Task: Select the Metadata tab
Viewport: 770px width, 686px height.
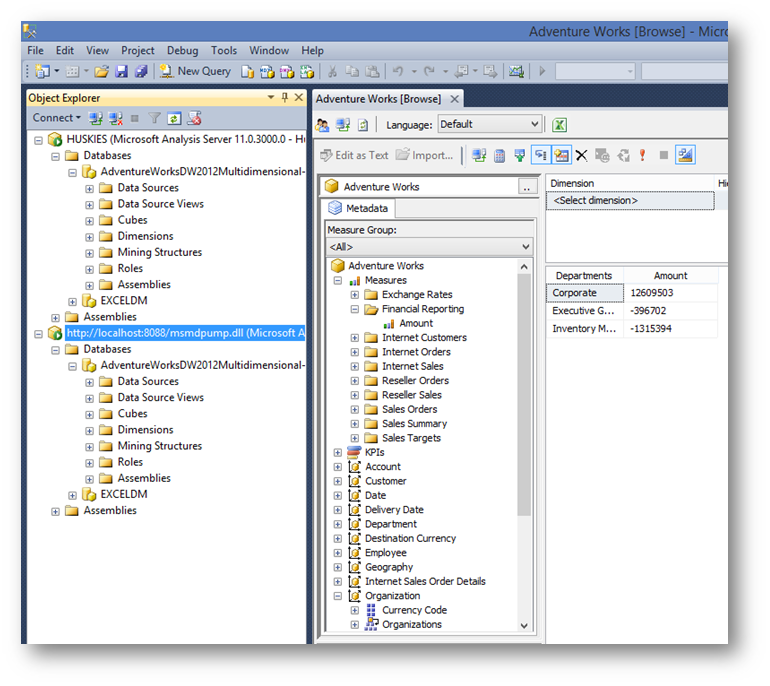Action: (x=358, y=208)
